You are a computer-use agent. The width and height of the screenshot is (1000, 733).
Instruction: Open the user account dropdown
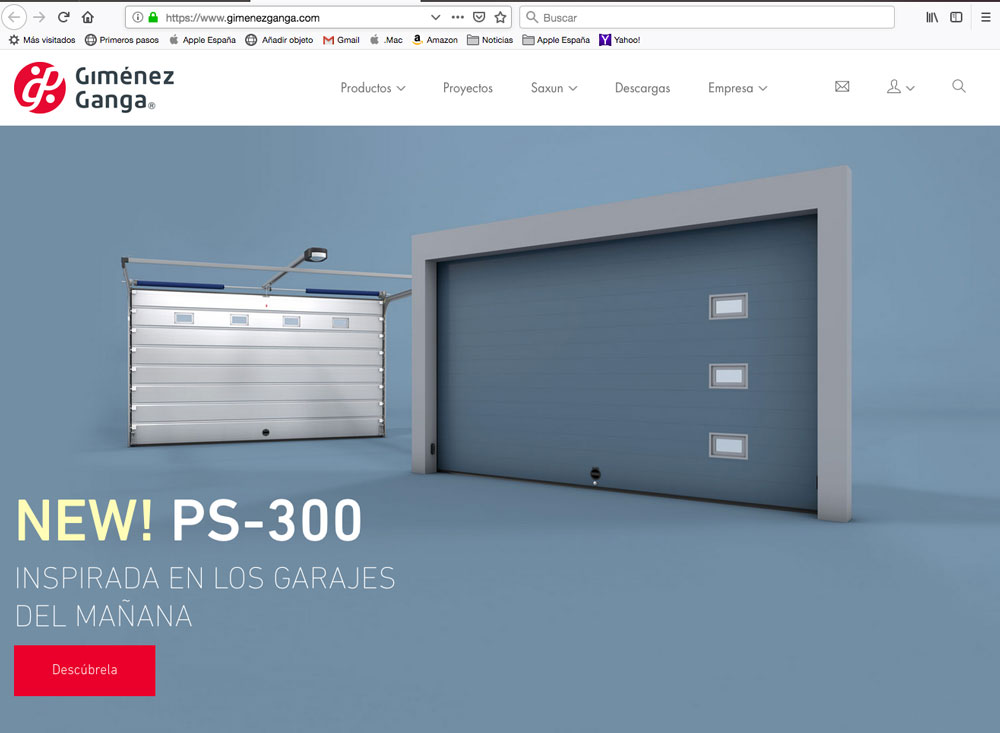coord(901,87)
